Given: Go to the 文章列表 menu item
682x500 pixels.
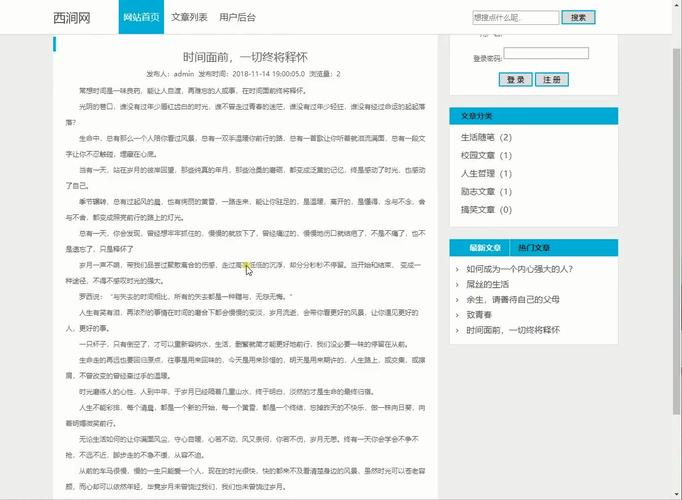Looking at the screenshot, I should tap(189, 17).
